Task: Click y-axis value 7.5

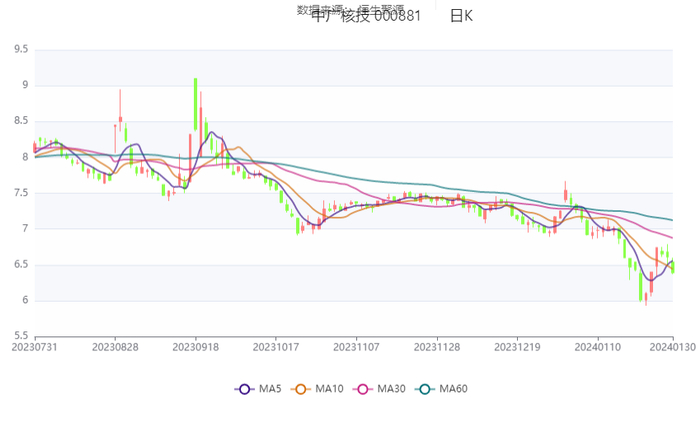Action: [21, 193]
